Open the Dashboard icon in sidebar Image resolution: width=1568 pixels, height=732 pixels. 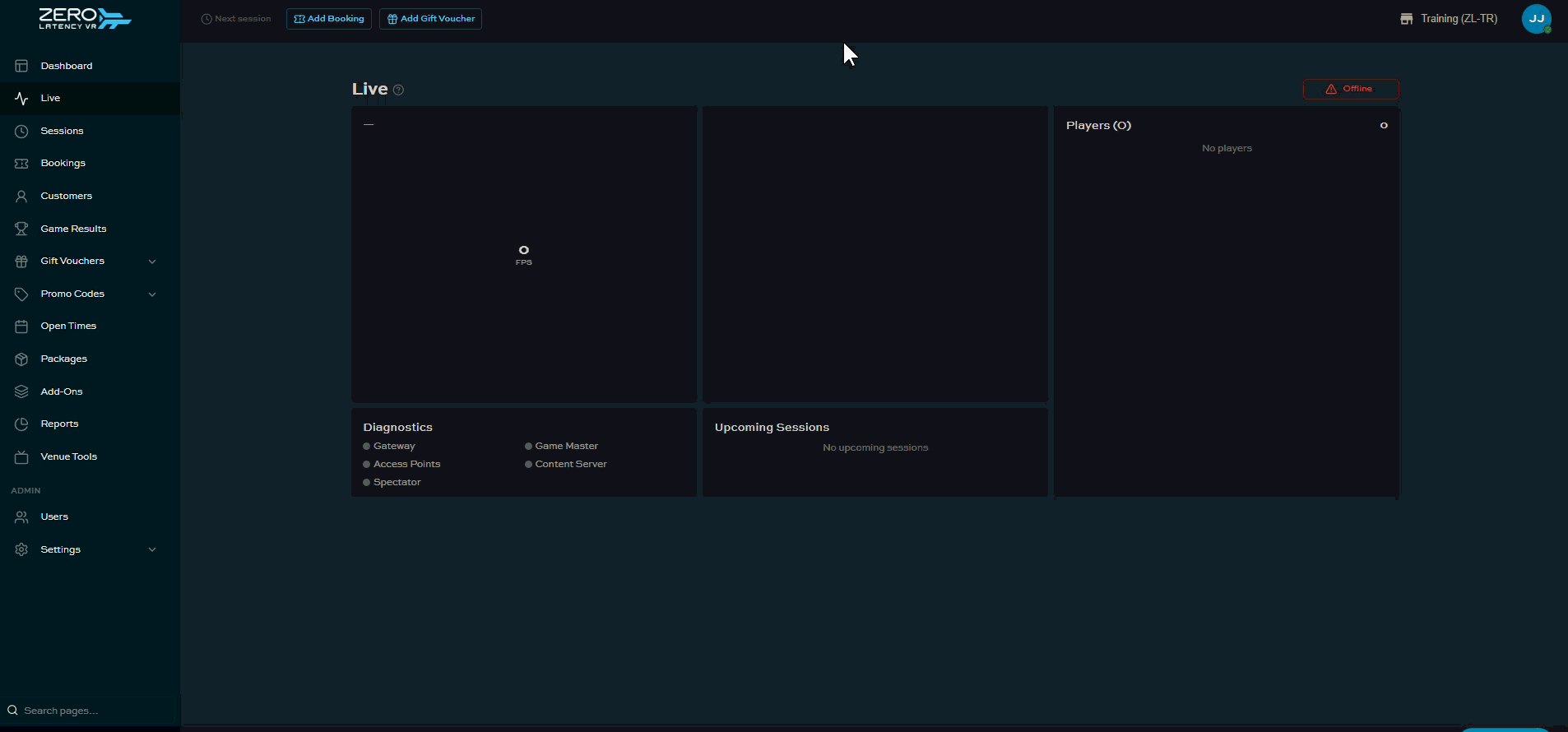pyautogui.click(x=21, y=66)
